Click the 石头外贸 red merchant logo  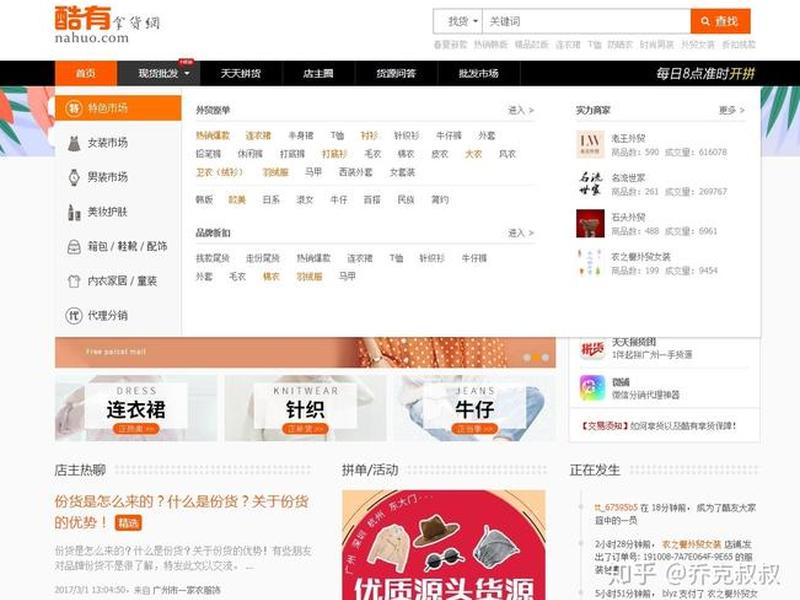point(590,223)
